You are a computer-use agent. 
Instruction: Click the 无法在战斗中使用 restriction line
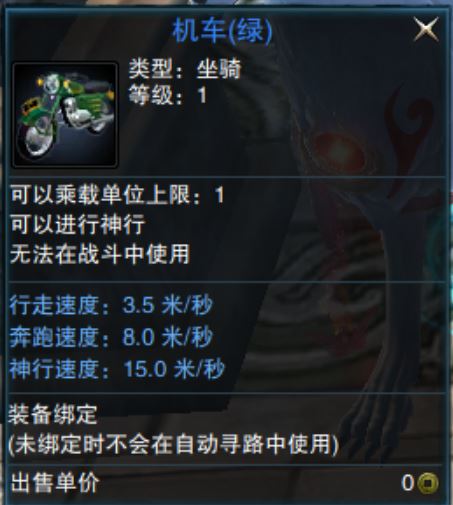tap(100, 254)
